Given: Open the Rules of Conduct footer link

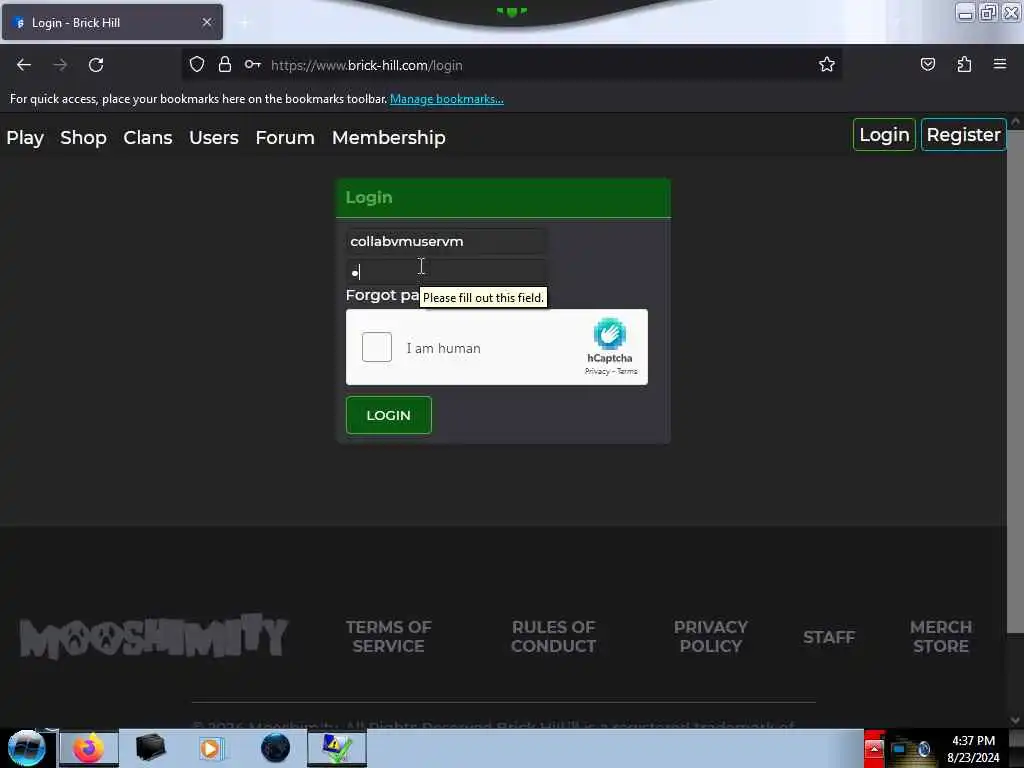Looking at the screenshot, I should [553, 637].
